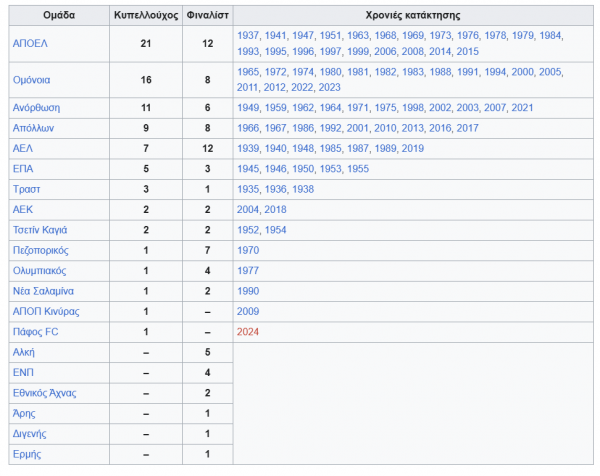Open the Διγενής team link
Image resolution: width=600 pixels, height=476 pixels.
[x=29, y=434]
